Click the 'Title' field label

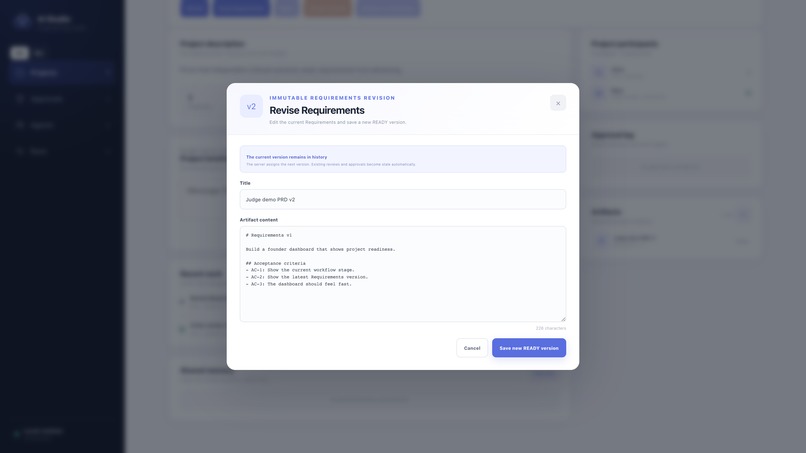(245, 183)
